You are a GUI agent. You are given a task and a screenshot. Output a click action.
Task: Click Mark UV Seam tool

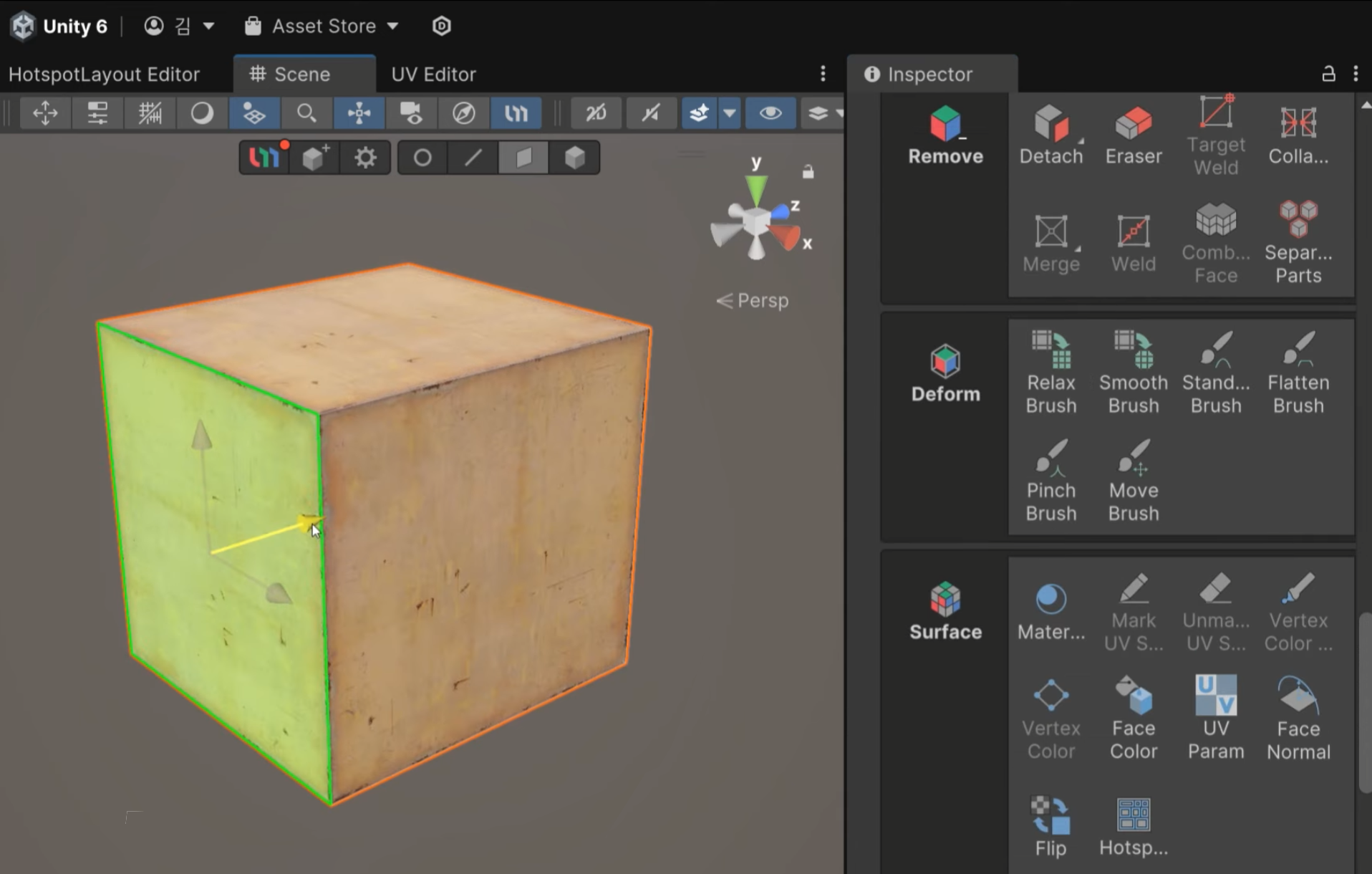pos(1133,613)
